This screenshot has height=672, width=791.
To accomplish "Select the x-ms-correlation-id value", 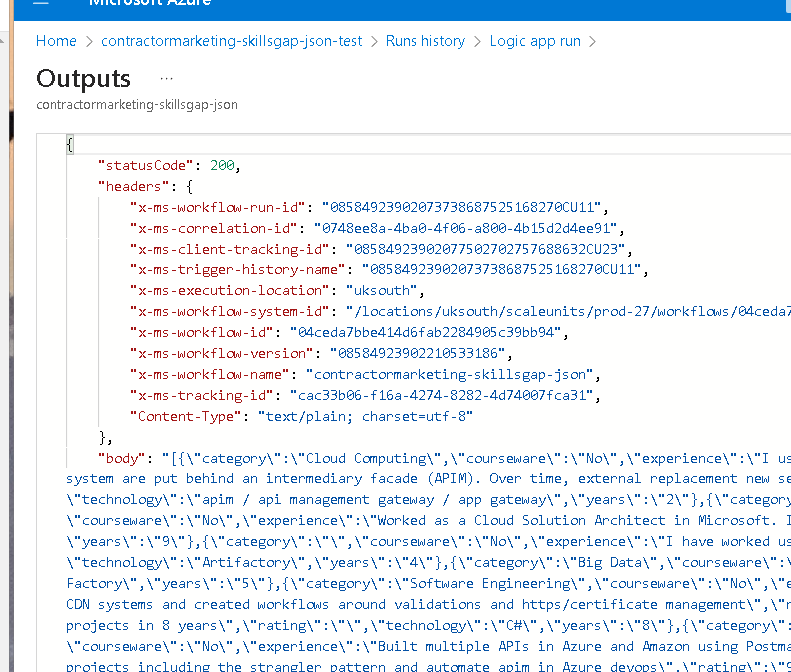I will (466, 229).
